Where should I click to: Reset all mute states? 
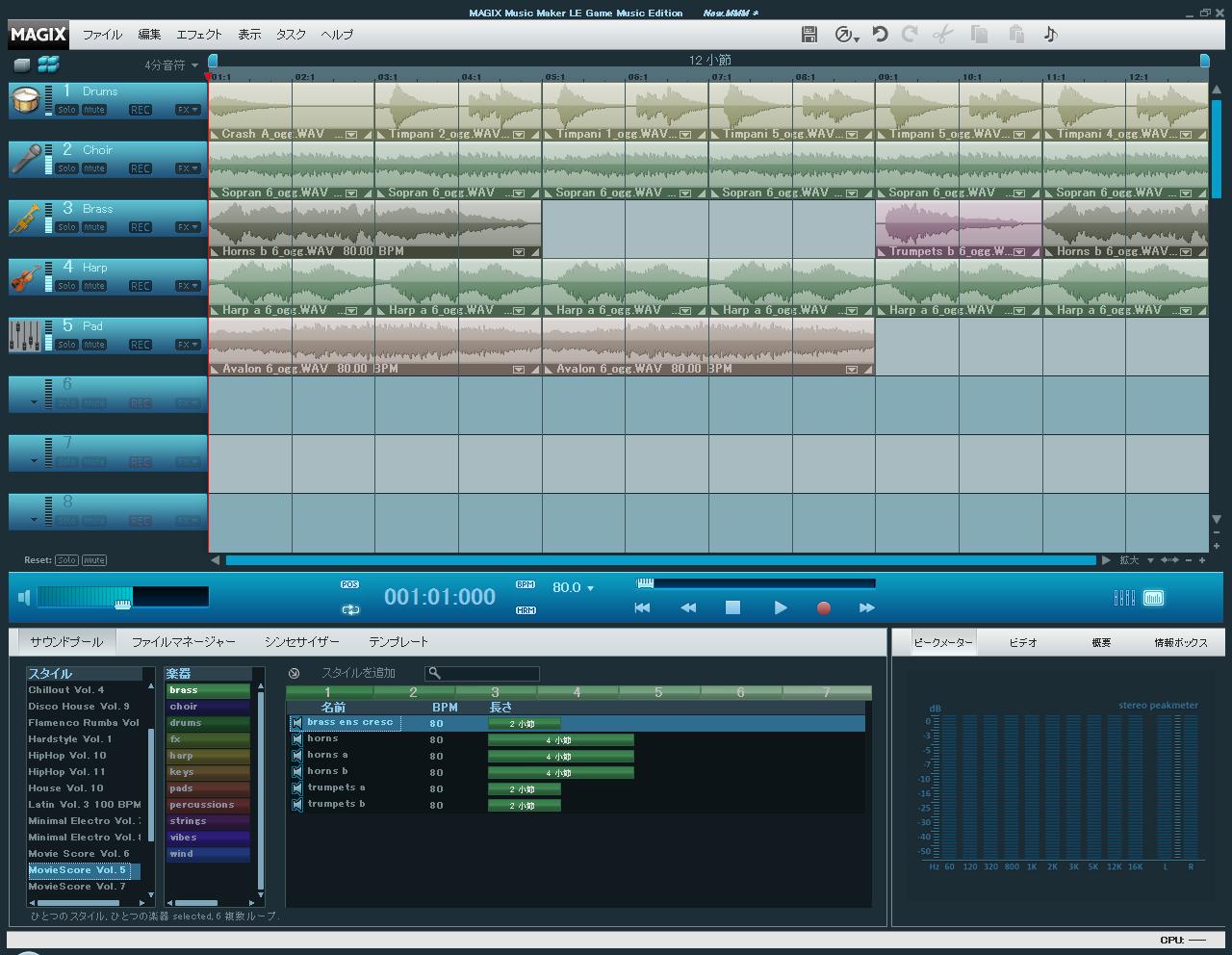(94, 560)
